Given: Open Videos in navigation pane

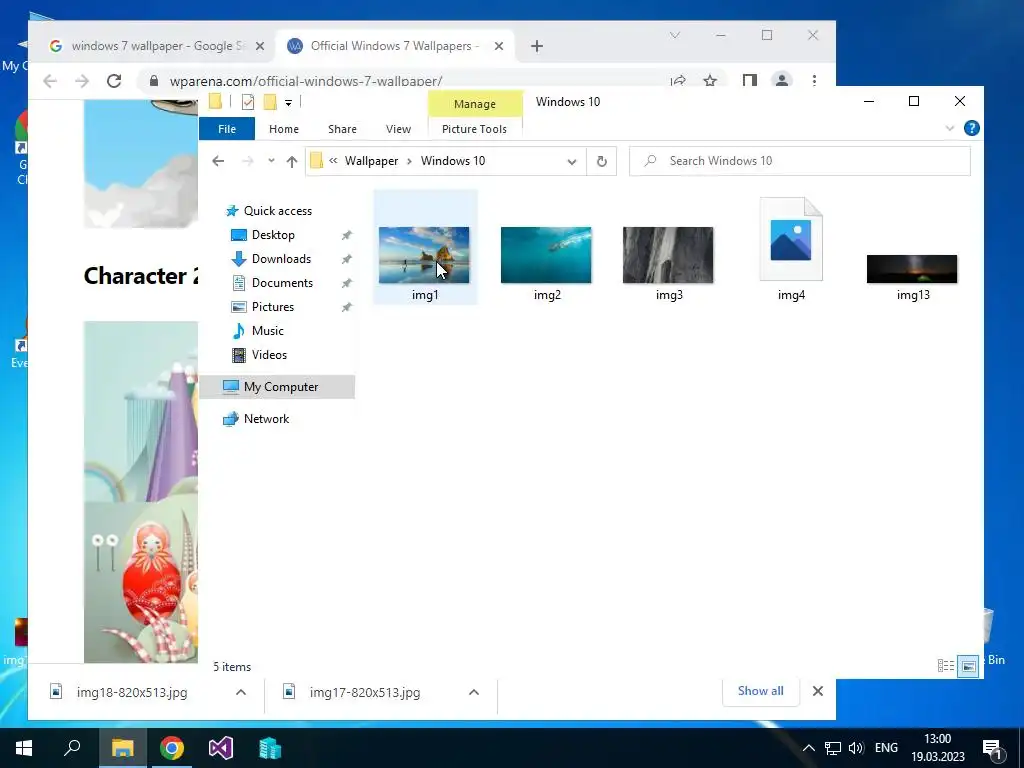Looking at the screenshot, I should [x=269, y=355].
